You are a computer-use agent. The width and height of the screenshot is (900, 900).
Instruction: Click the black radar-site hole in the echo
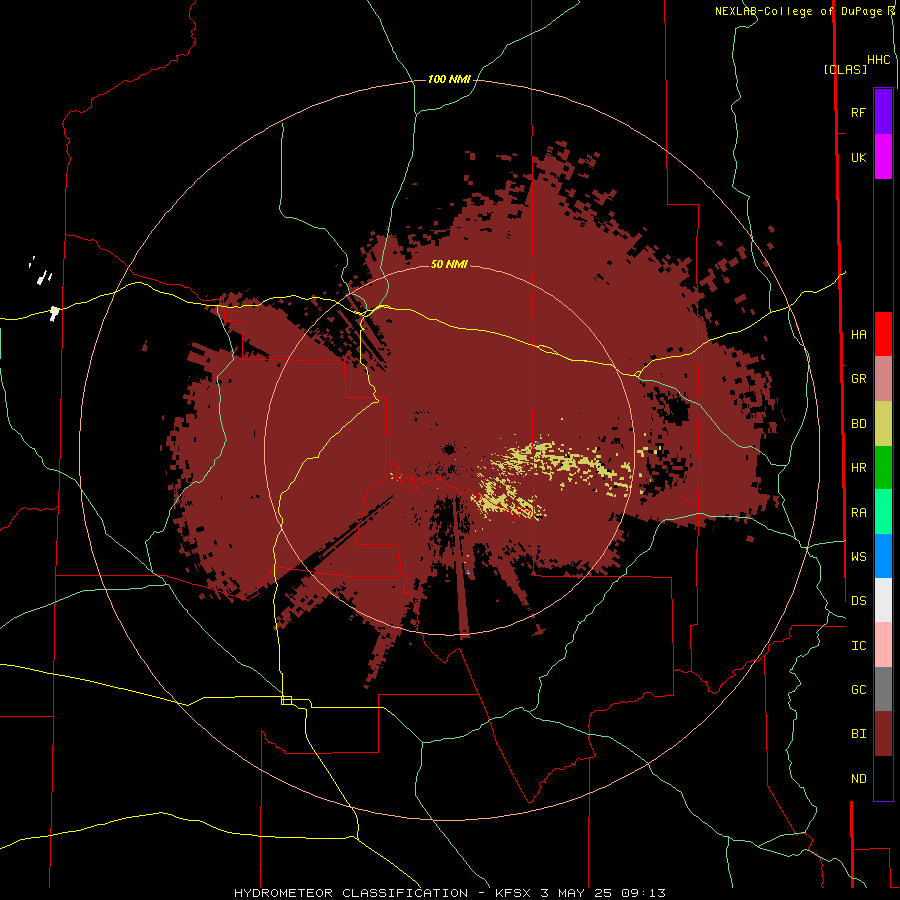click(x=449, y=449)
